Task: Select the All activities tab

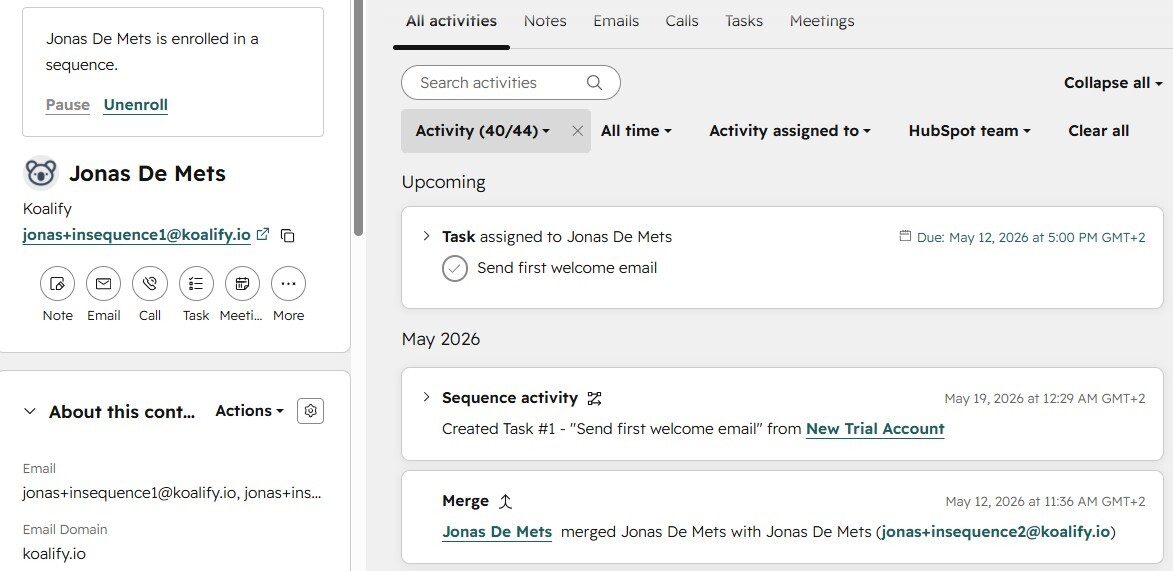Action: tap(451, 21)
